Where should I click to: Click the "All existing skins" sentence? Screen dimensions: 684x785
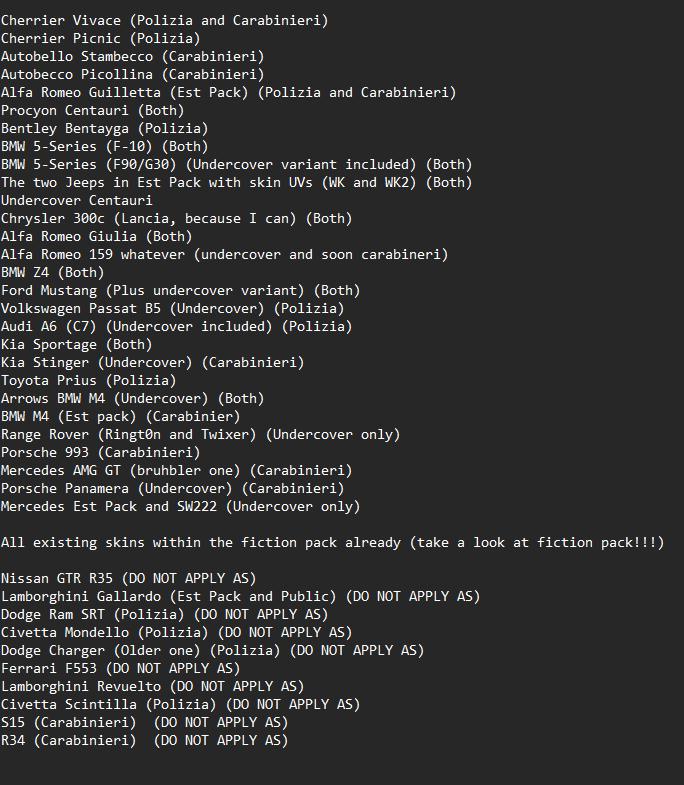(x=332, y=542)
